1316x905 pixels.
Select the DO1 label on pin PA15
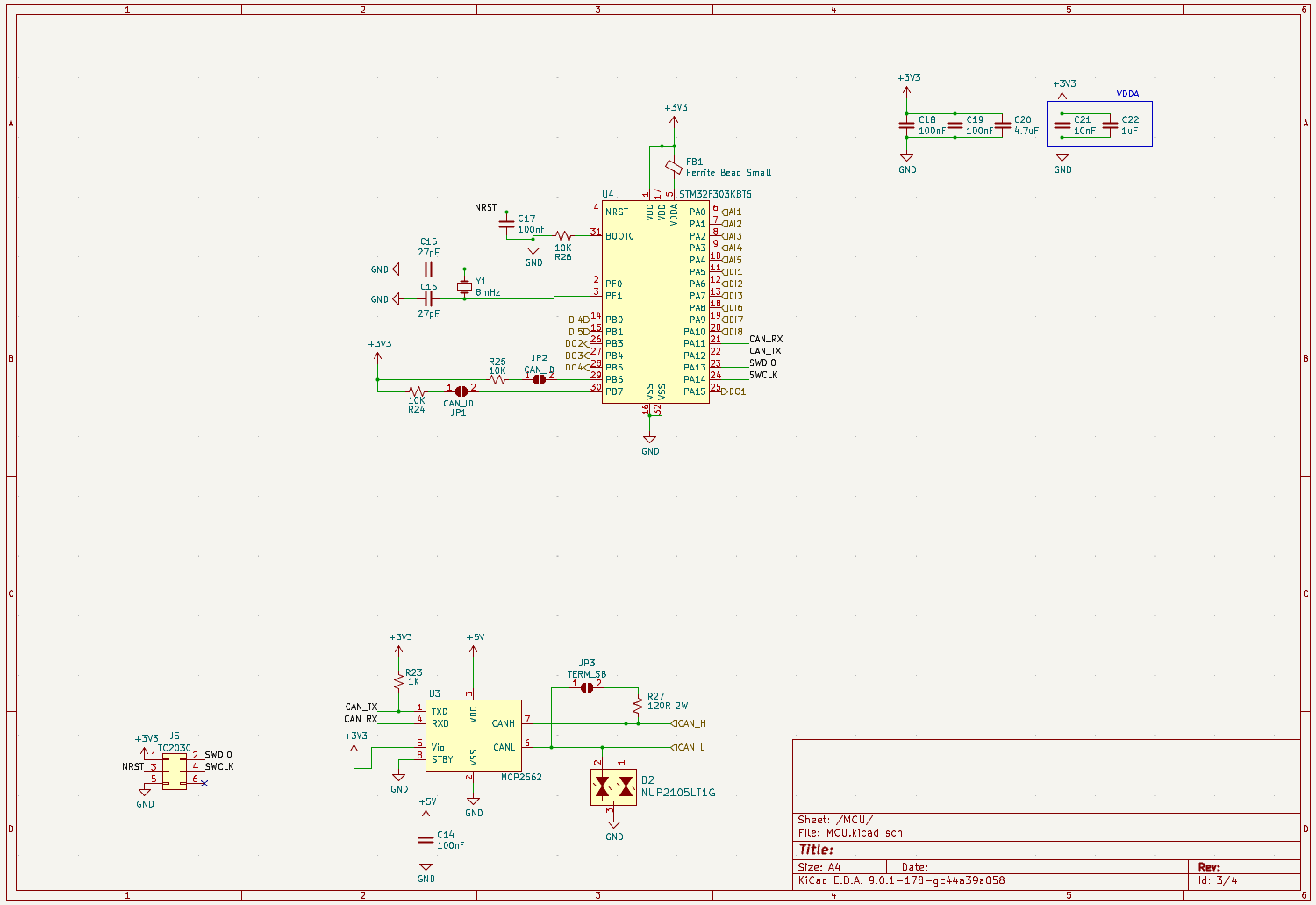pos(734,391)
